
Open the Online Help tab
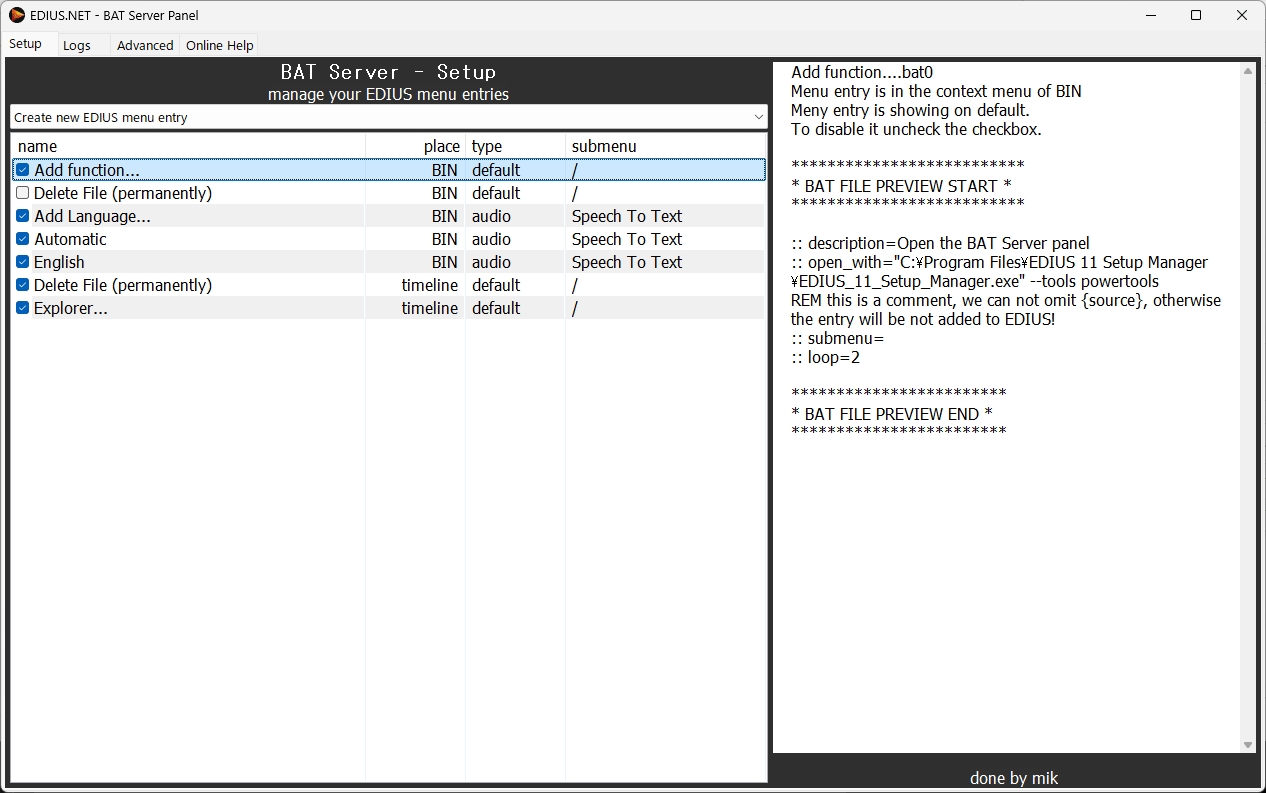point(219,45)
